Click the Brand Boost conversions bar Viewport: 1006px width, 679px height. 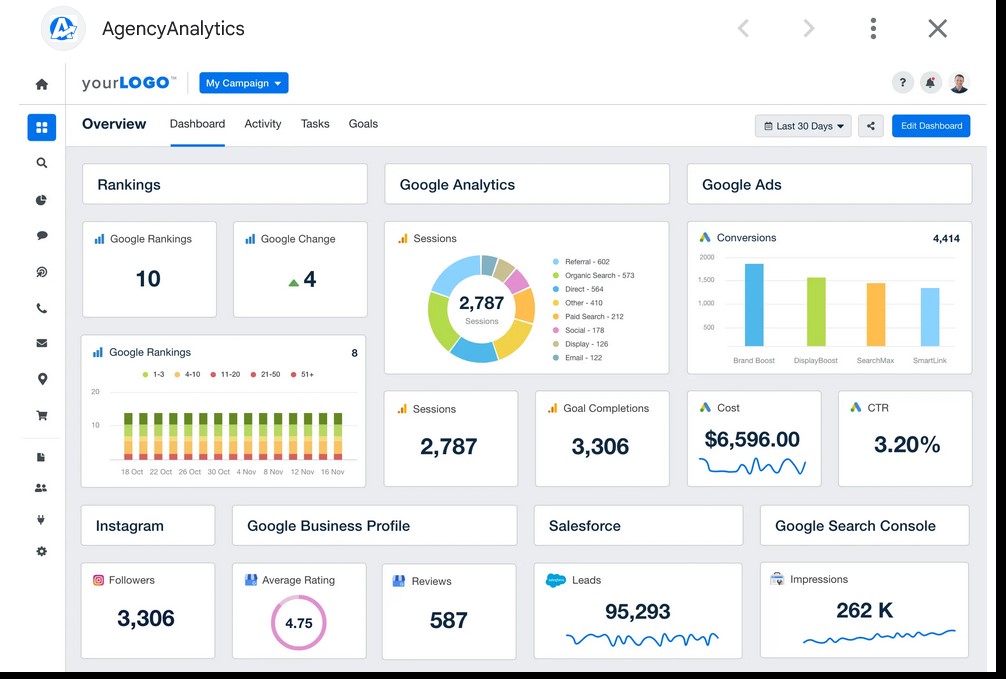[x=754, y=305]
